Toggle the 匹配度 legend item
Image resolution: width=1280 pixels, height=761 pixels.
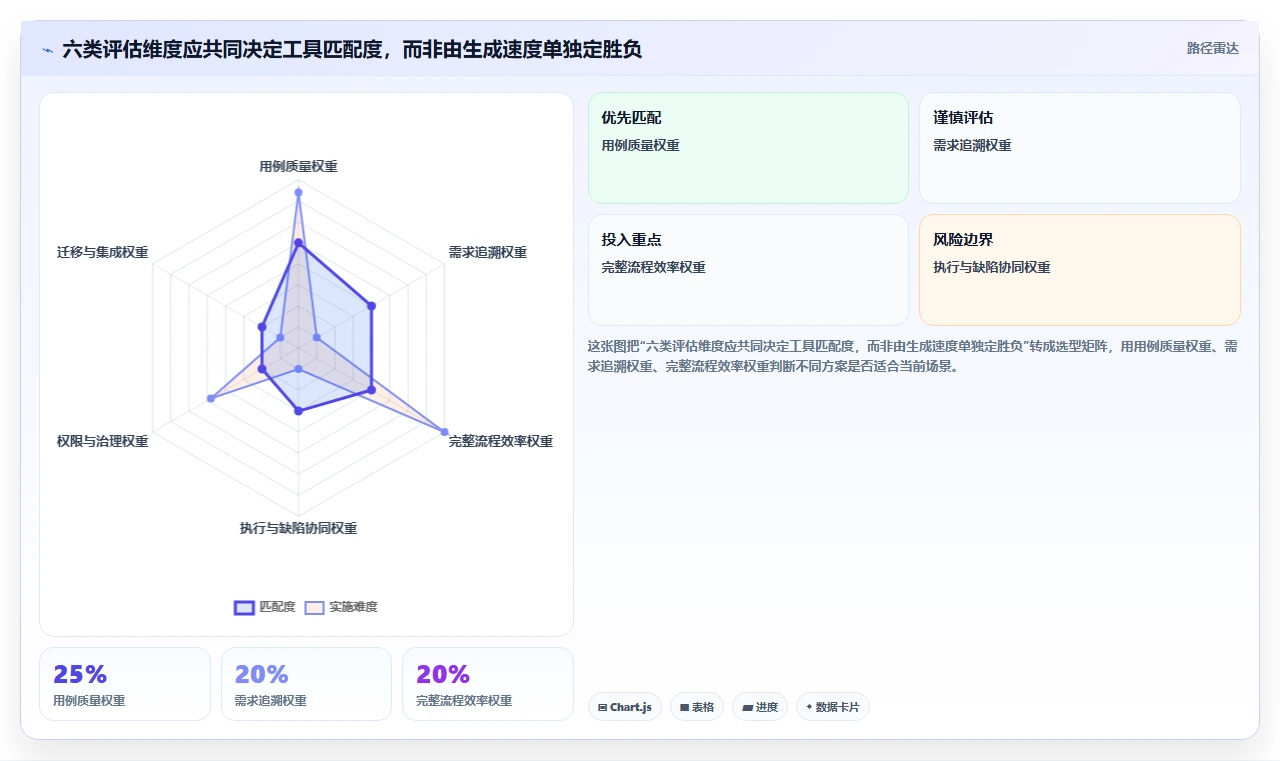265,607
